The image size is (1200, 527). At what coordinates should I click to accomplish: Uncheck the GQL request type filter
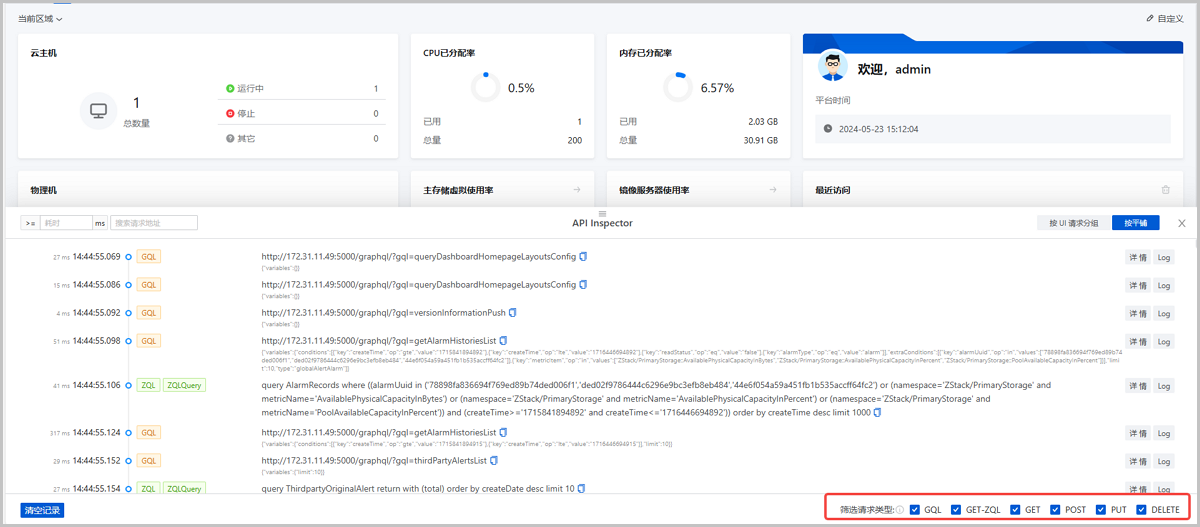coord(915,510)
